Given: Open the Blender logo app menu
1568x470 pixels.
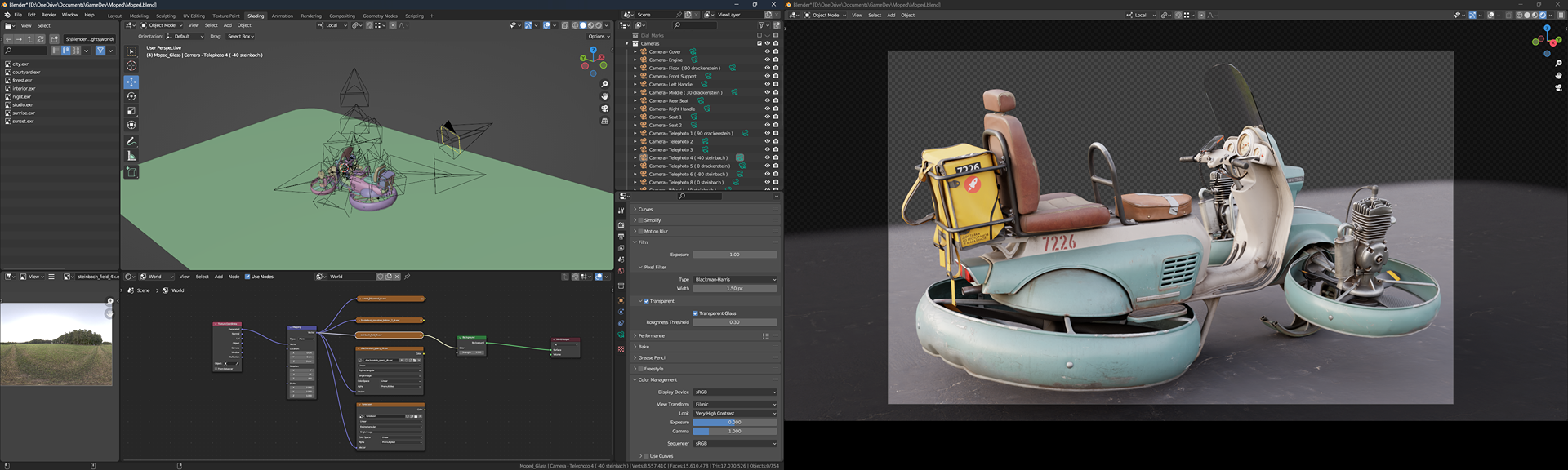Looking at the screenshot, I should (7, 15).
